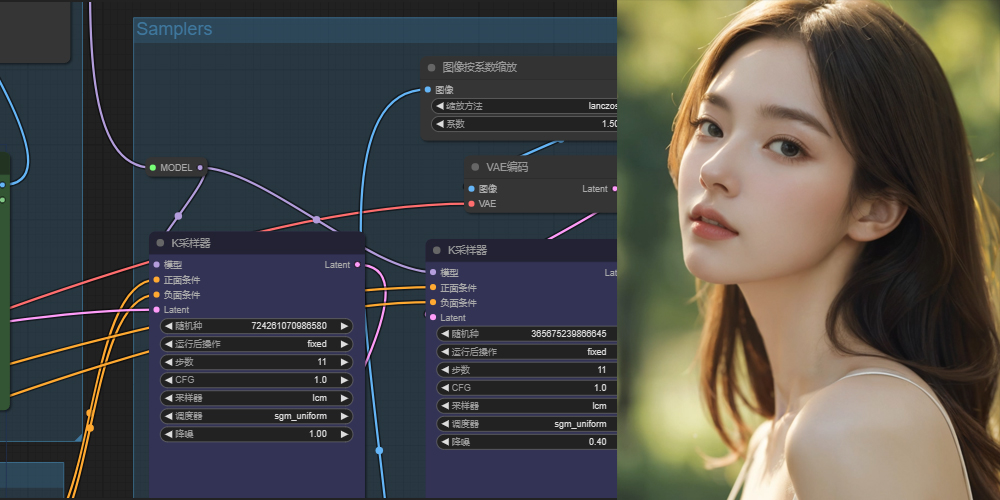Click collapse dot of K采样器 with 降噪 0.40
Screen dimensions: 1000x500
[437, 251]
